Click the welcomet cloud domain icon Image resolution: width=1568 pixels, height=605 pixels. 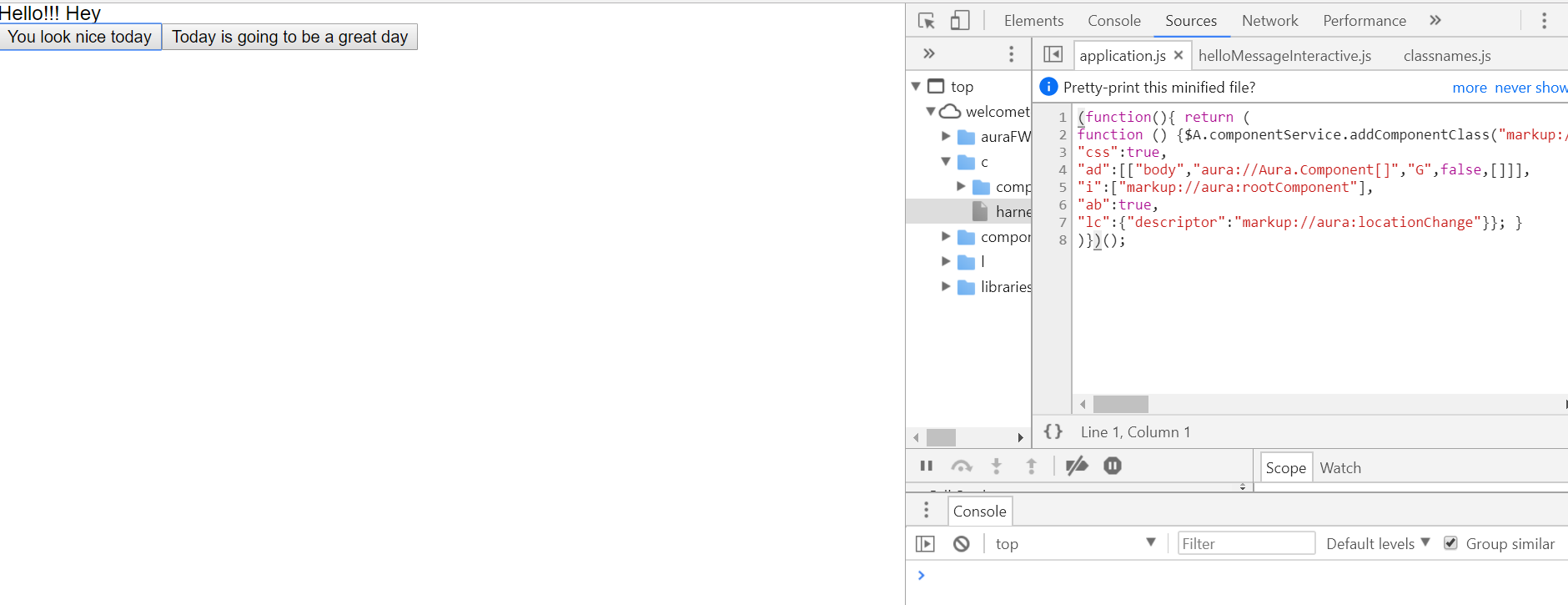click(x=950, y=111)
